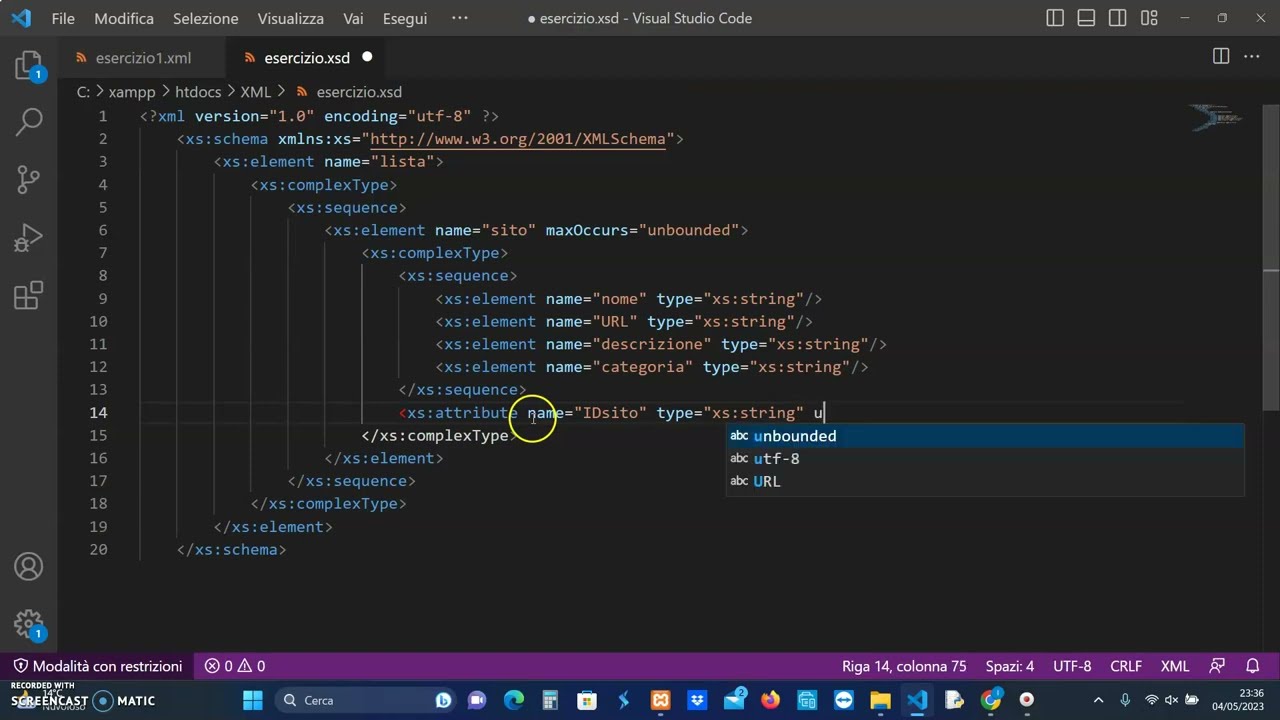This screenshot has height=720, width=1280.
Task: Select the htdocs breadcrumb segment
Action: [198, 92]
